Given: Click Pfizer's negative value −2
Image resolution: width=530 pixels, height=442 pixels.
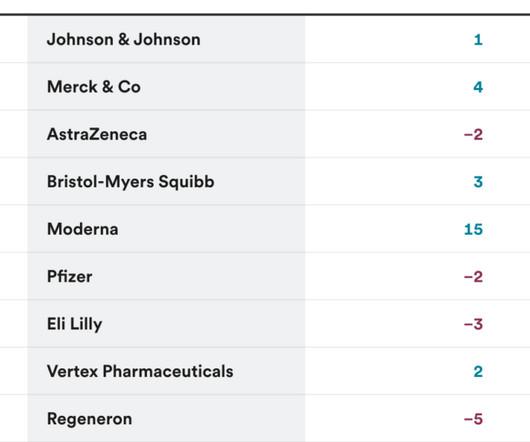Looking at the screenshot, I should [473, 277].
